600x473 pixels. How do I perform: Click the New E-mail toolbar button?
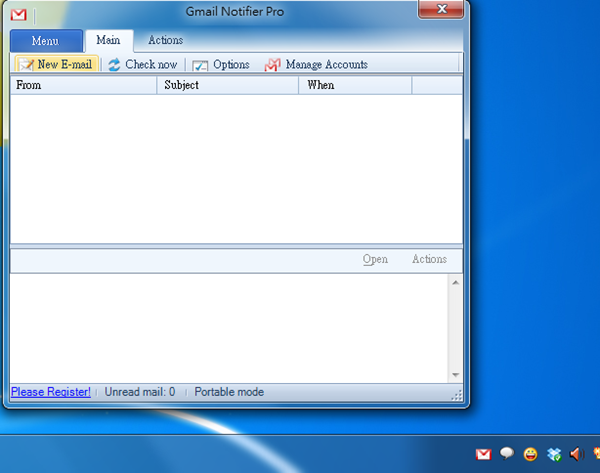point(57,65)
